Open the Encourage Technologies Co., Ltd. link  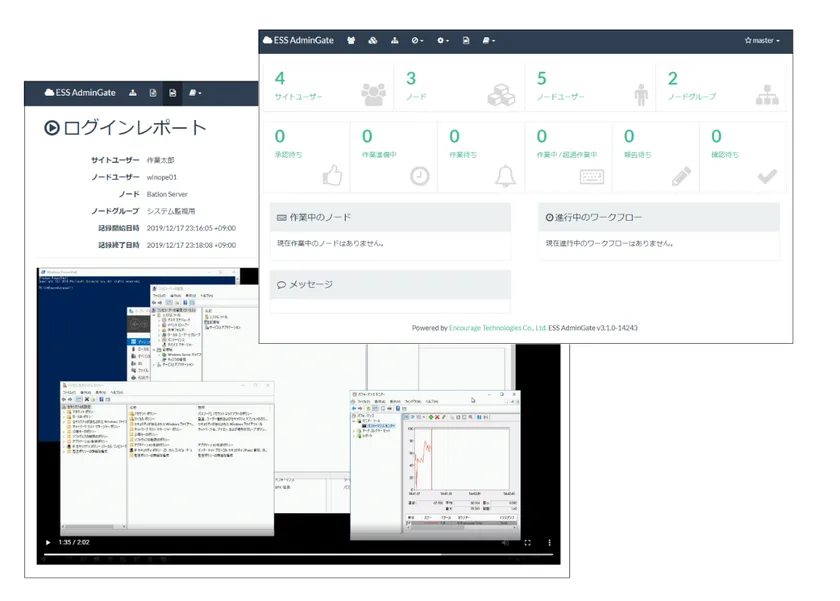coord(497,328)
